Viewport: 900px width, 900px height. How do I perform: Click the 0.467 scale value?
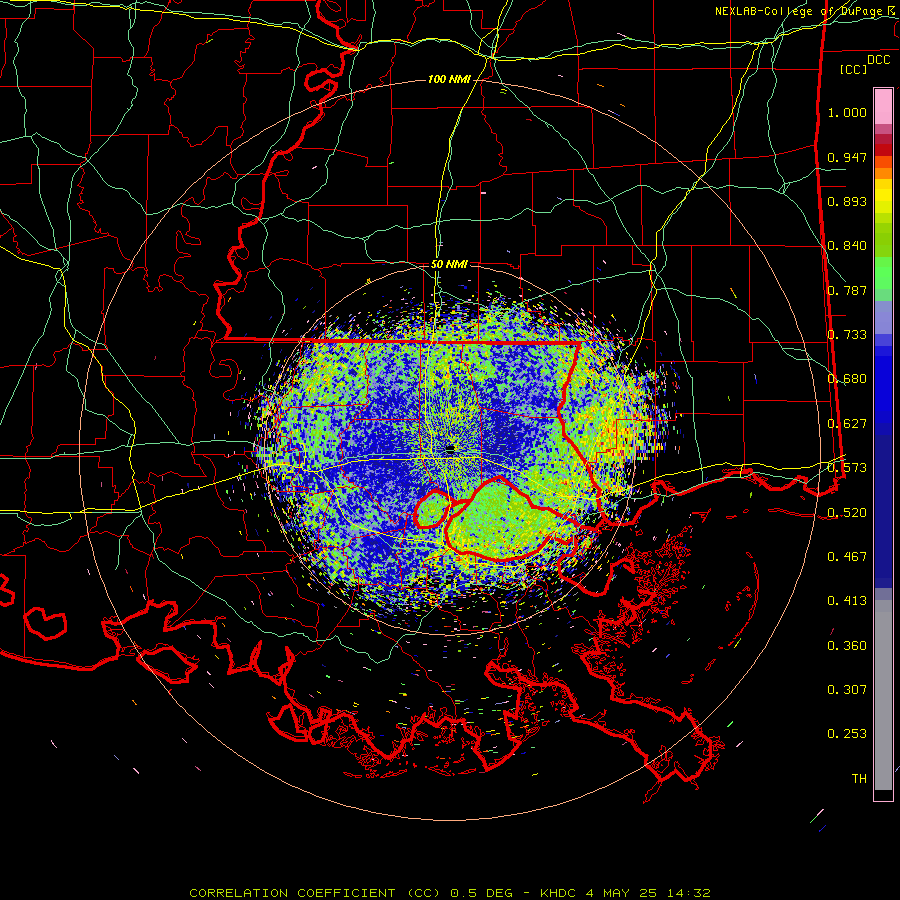847,556
